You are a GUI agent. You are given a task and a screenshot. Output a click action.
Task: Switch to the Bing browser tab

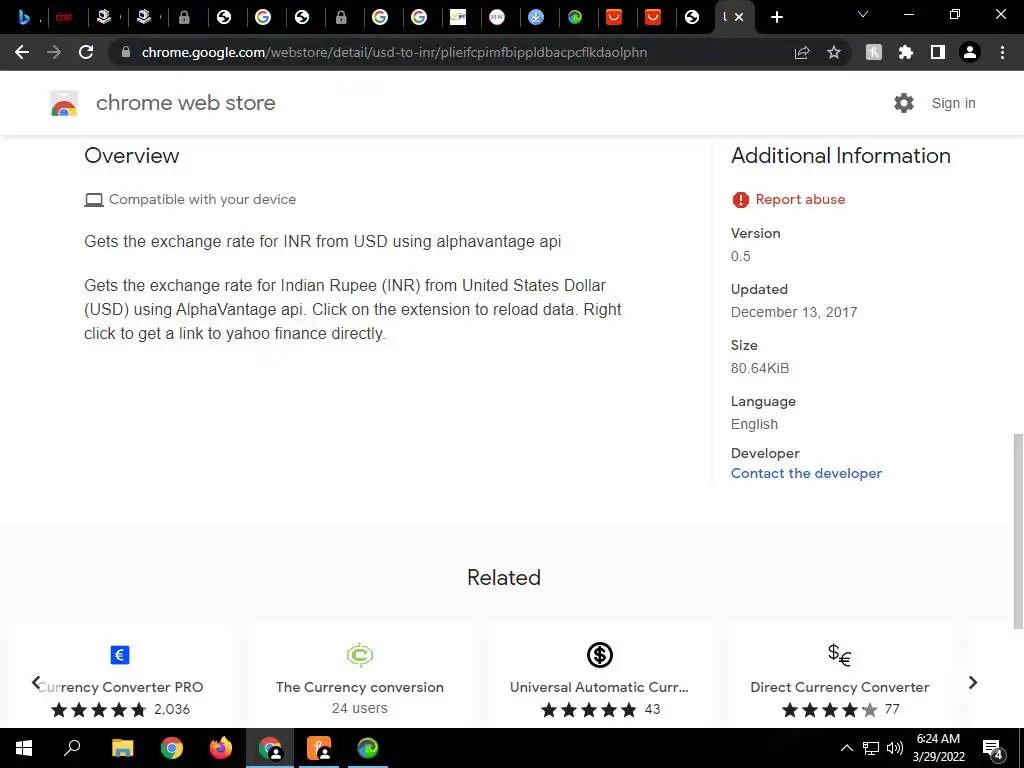(25, 17)
